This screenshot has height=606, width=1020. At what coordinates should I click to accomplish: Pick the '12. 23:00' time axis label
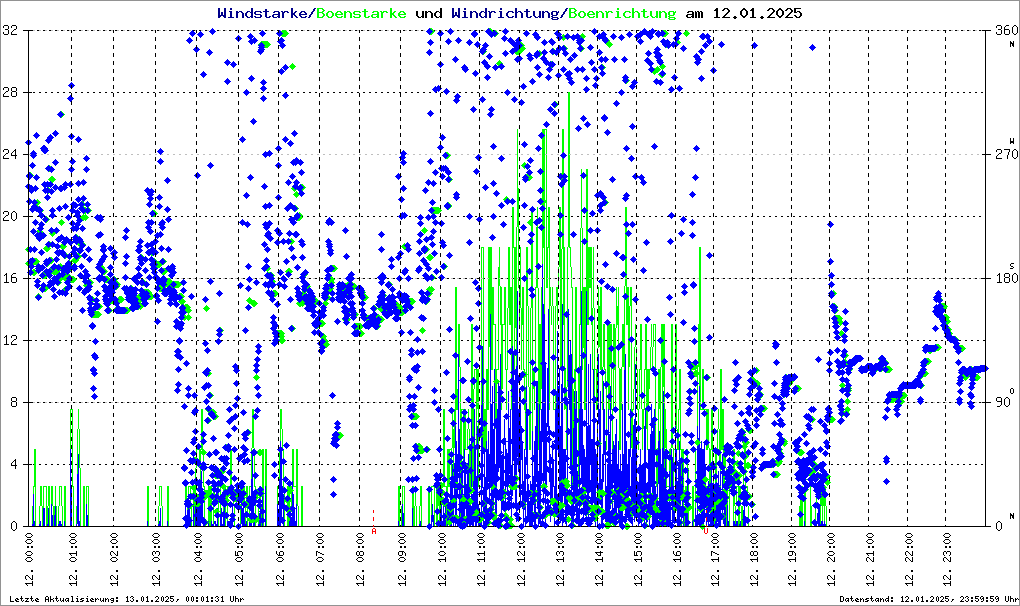pyautogui.click(x=948, y=560)
